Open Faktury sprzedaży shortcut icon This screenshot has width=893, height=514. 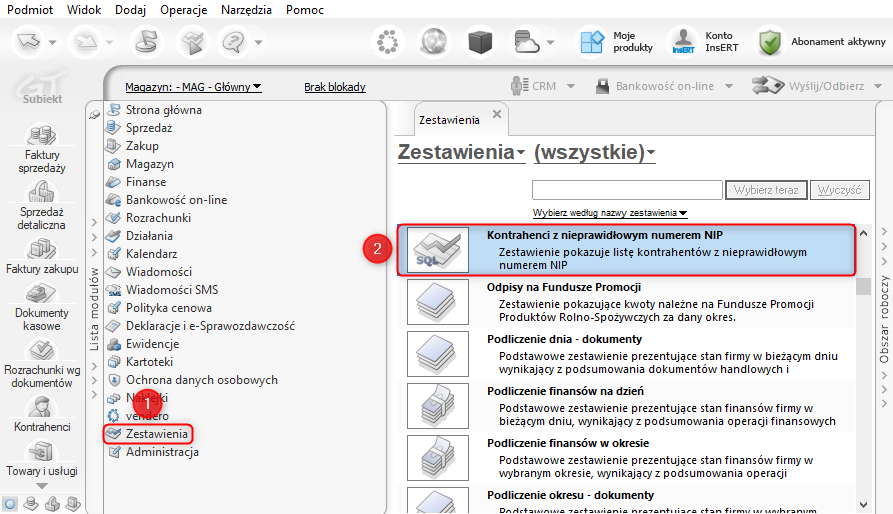click(42, 135)
